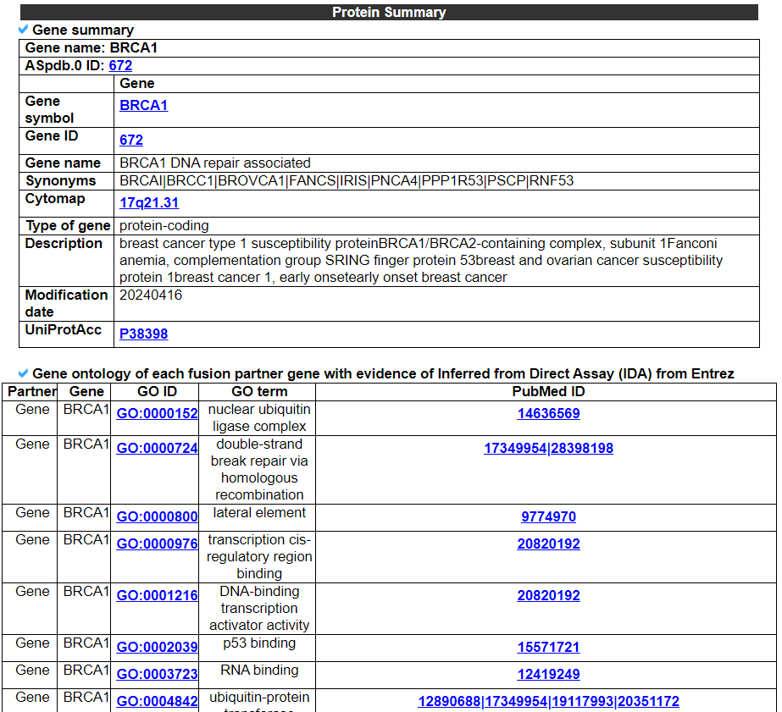
Task: Click the Protein Summary header bar
Action: click(x=389, y=12)
